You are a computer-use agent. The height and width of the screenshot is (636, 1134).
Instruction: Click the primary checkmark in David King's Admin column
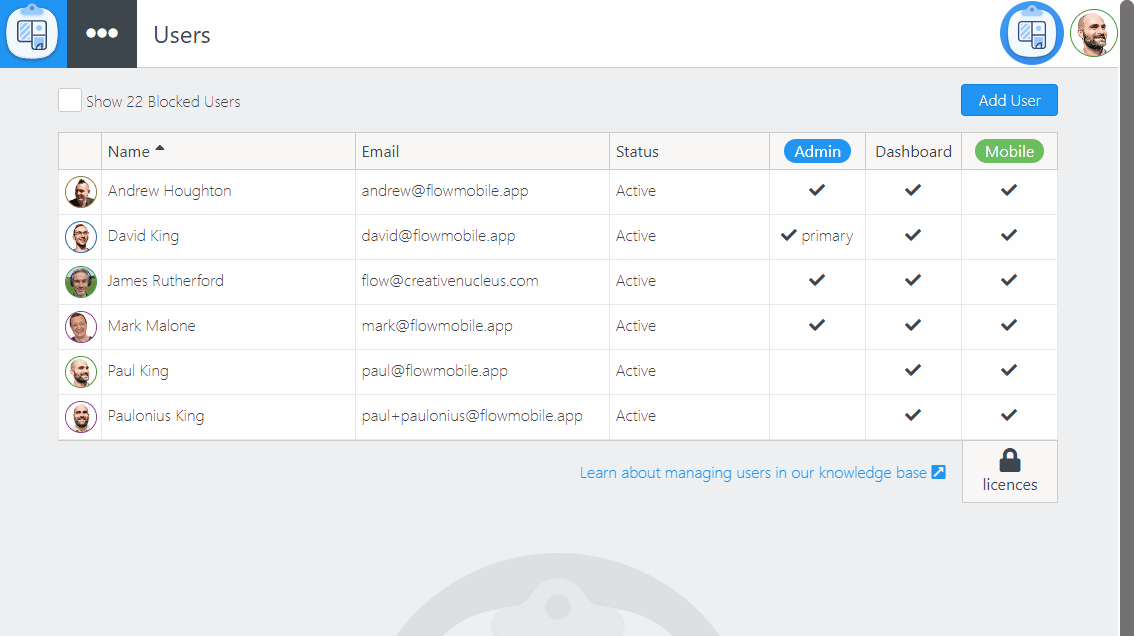pyautogui.click(x=789, y=236)
